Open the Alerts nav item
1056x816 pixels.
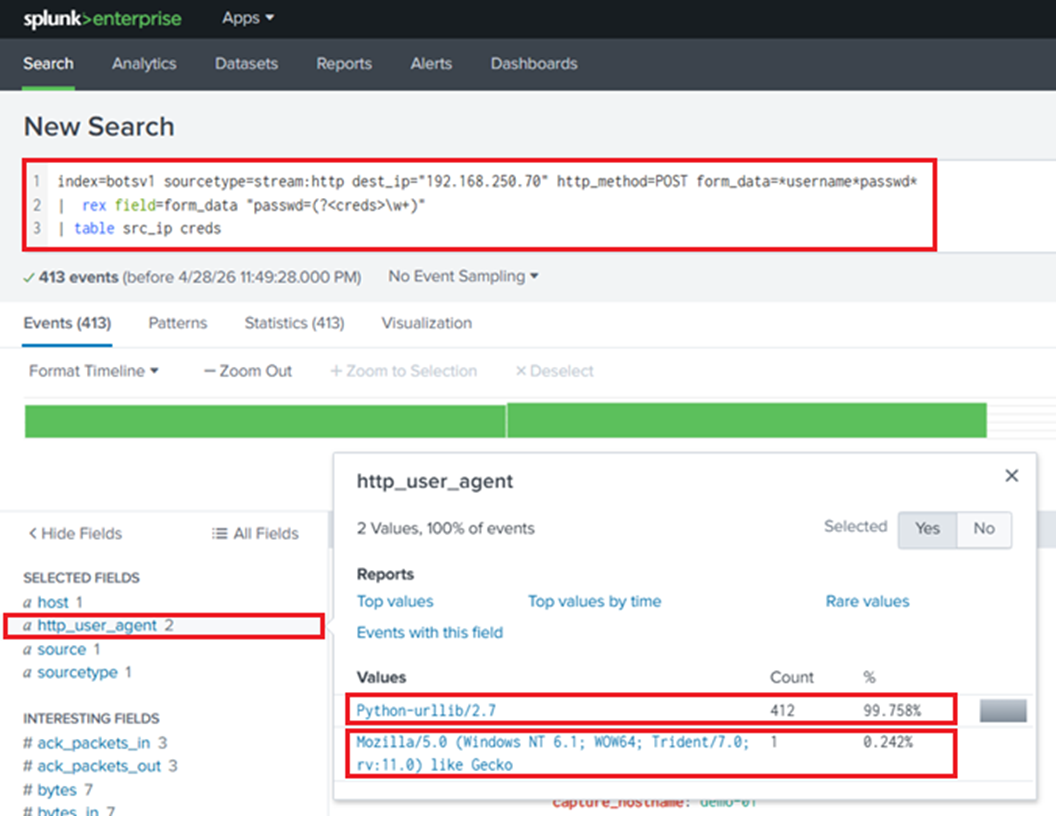431,63
